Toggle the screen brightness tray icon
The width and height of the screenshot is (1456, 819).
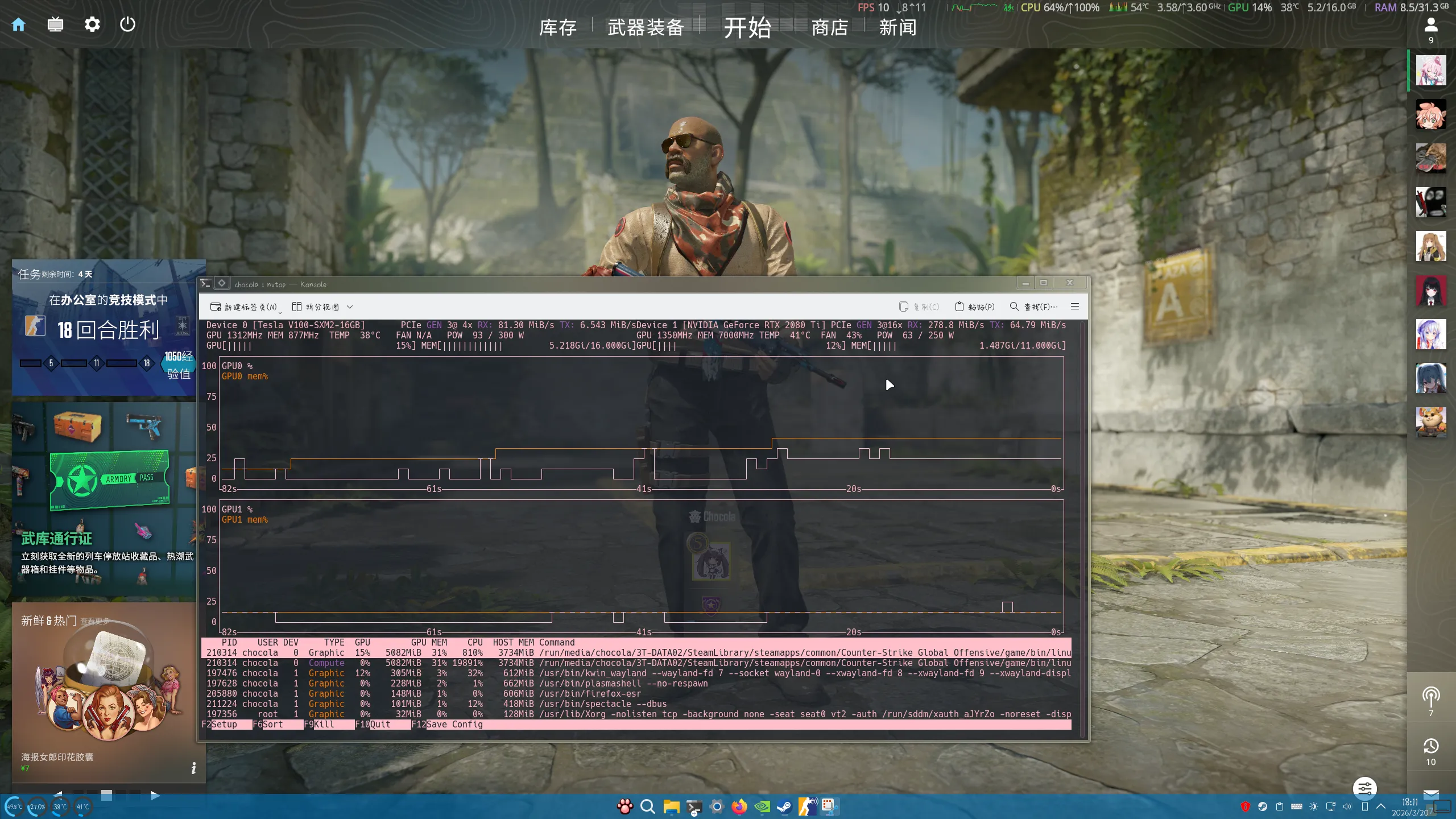1313,806
